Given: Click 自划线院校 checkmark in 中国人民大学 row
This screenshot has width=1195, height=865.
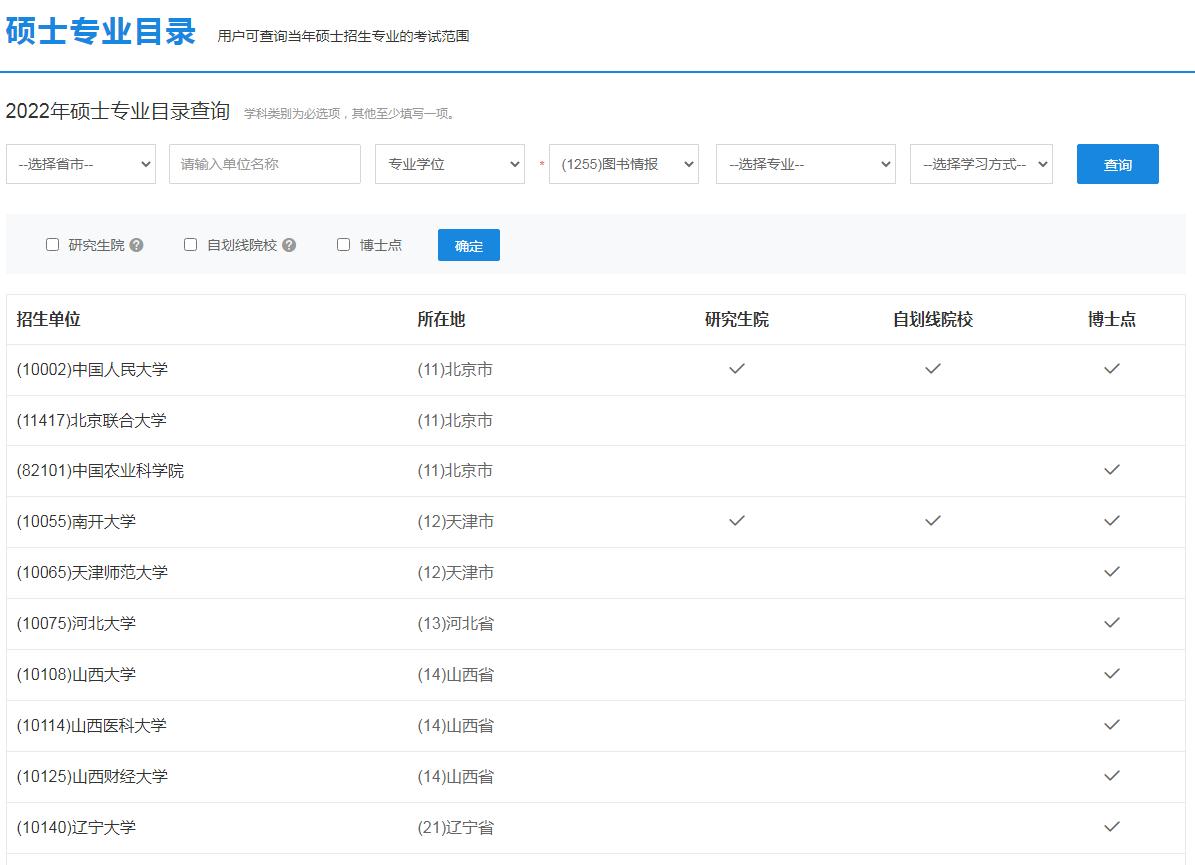Looking at the screenshot, I should point(933,369).
